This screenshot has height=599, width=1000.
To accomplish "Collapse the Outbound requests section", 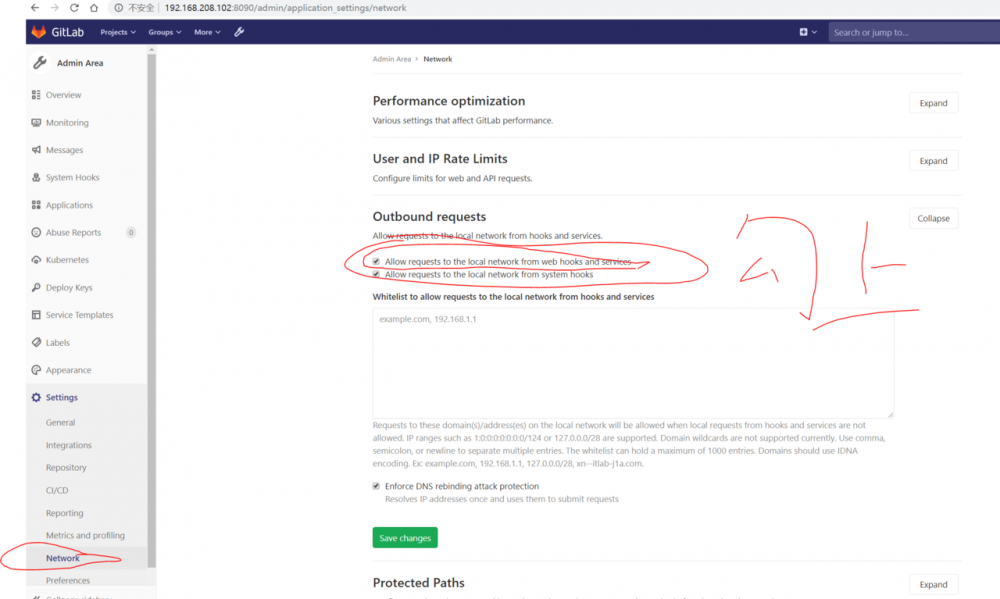I will pyautogui.click(x=933, y=218).
